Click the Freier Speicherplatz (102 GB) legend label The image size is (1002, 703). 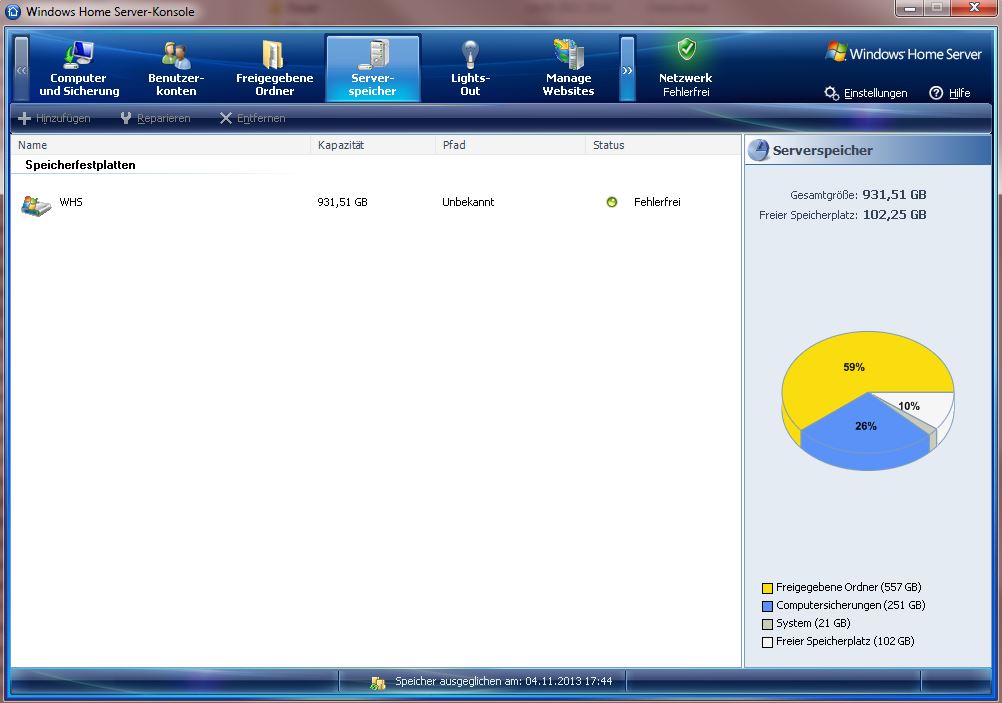click(845, 641)
